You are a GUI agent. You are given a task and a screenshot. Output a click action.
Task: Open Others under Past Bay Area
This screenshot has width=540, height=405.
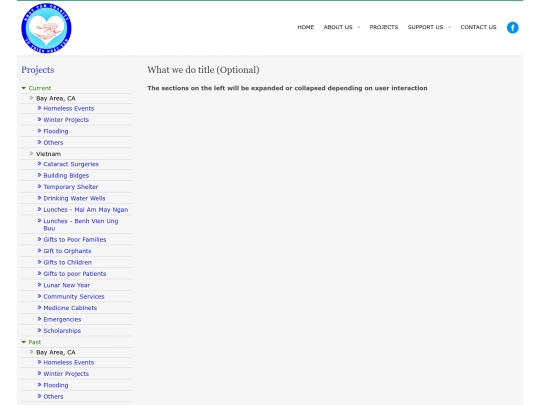53,396
